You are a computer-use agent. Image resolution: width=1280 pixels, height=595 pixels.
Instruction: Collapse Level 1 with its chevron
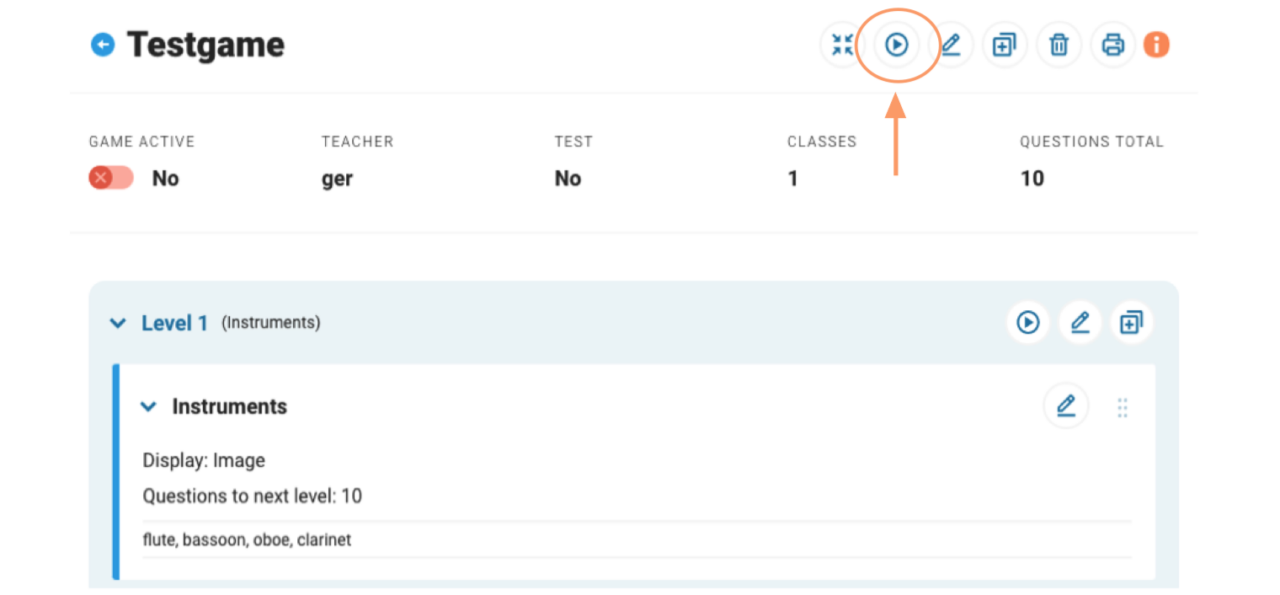(x=118, y=323)
